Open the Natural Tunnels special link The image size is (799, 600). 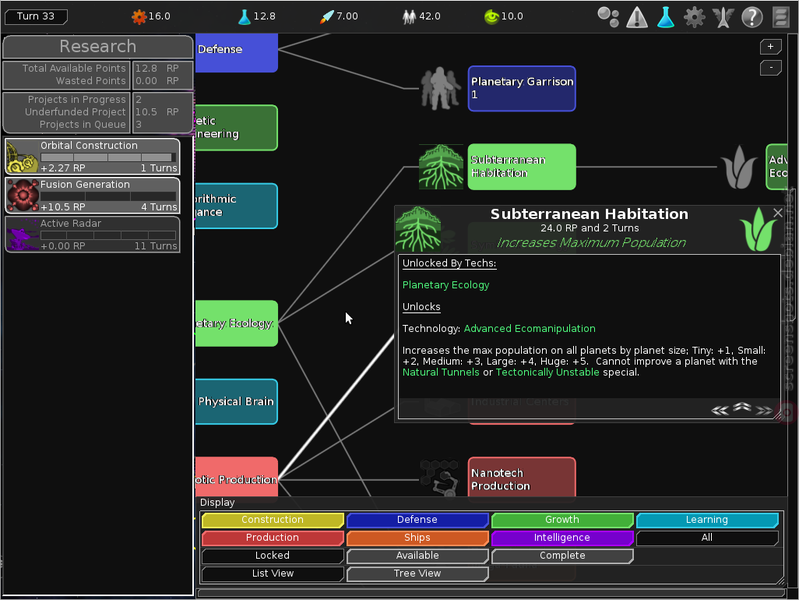pos(441,373)
